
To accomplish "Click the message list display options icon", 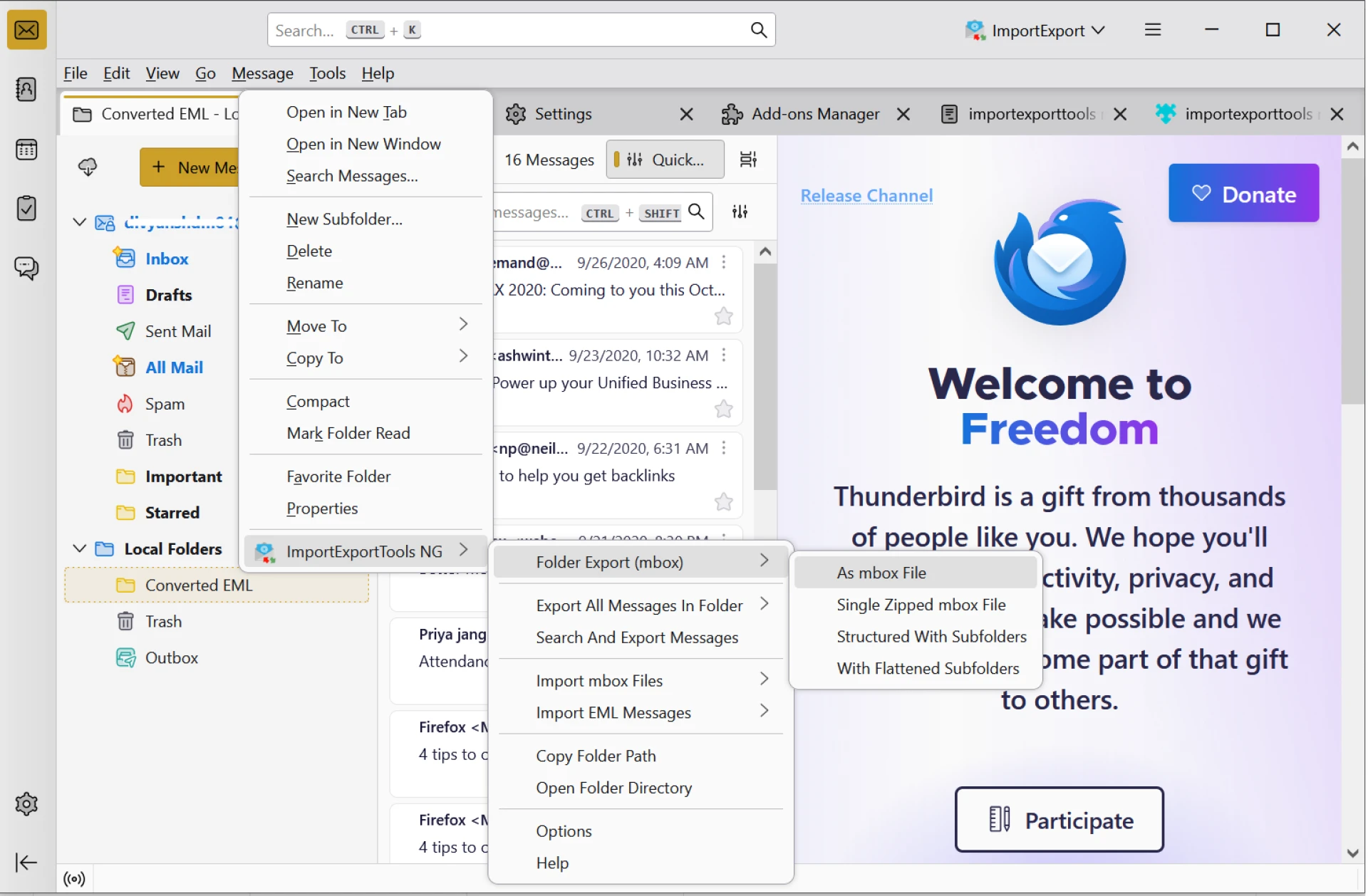I will pos(748,160).
